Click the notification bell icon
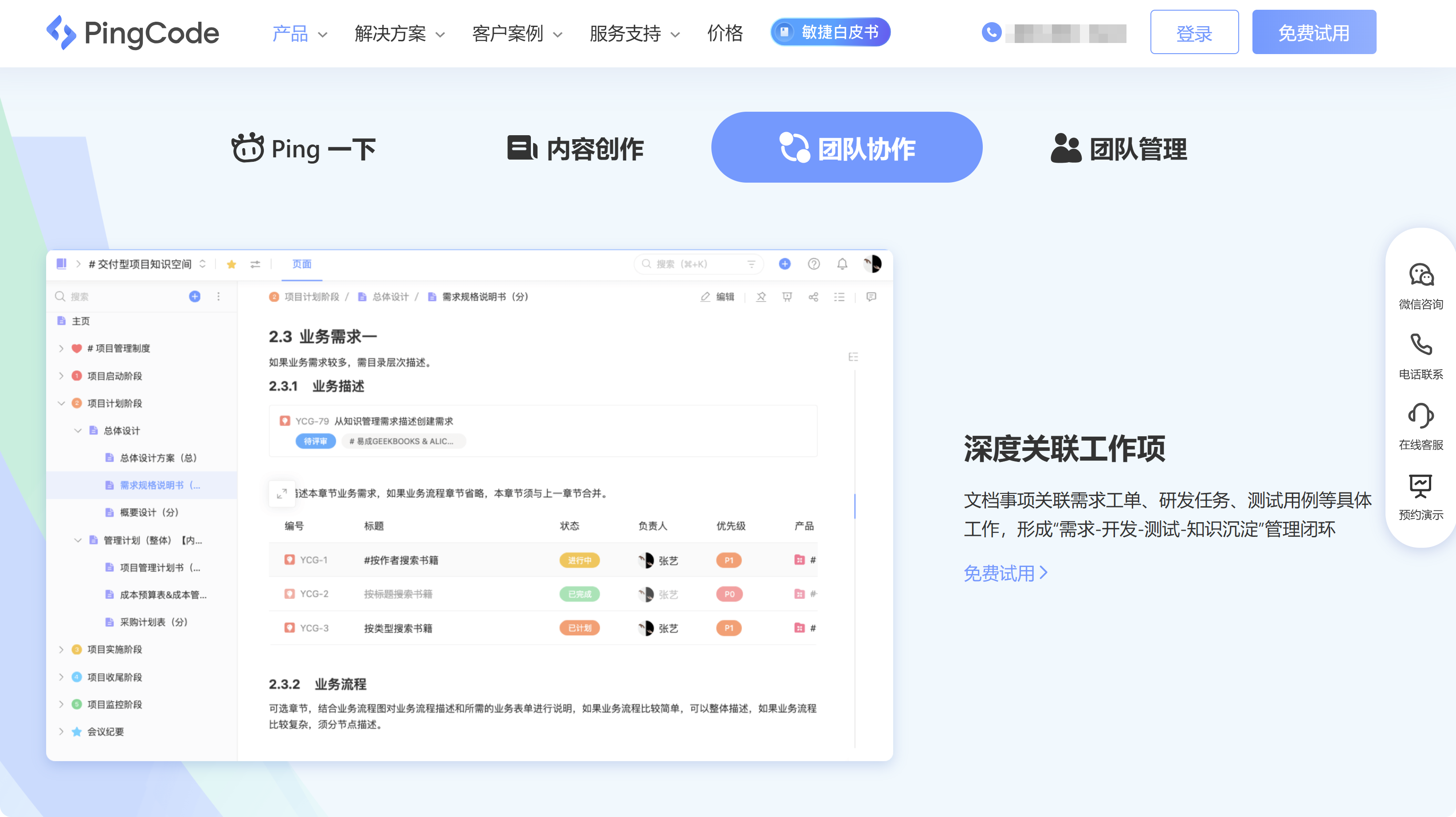1456x817 pixels. [x=842, y=264]
